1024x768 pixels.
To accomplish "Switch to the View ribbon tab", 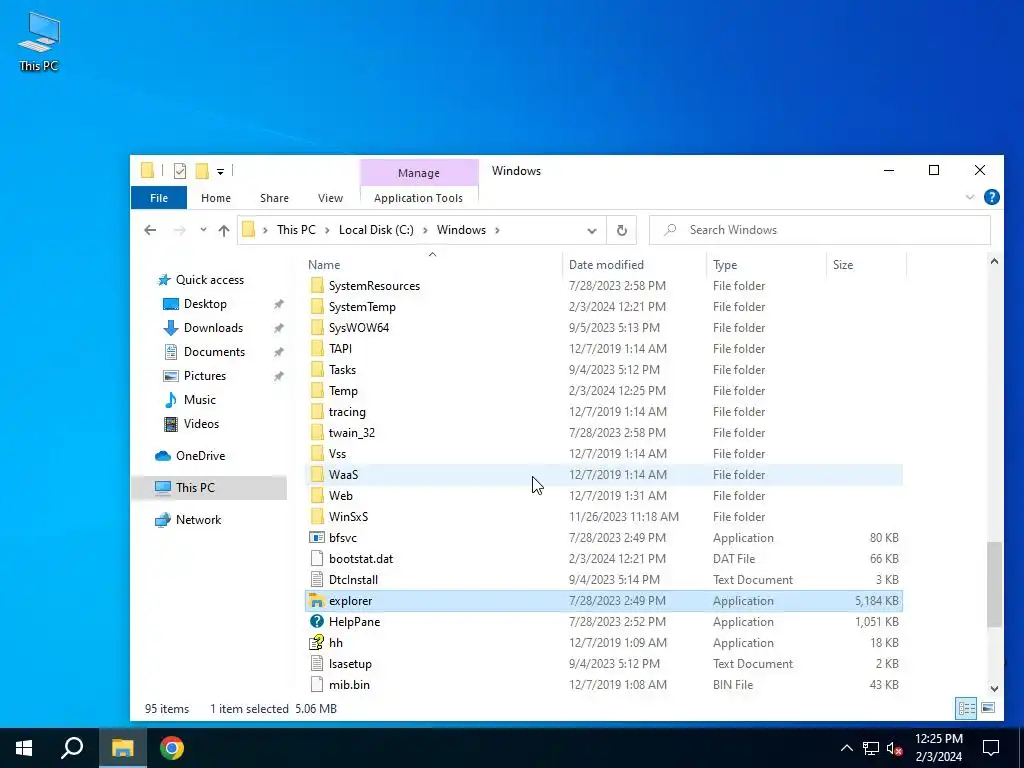I will (330, 198).
